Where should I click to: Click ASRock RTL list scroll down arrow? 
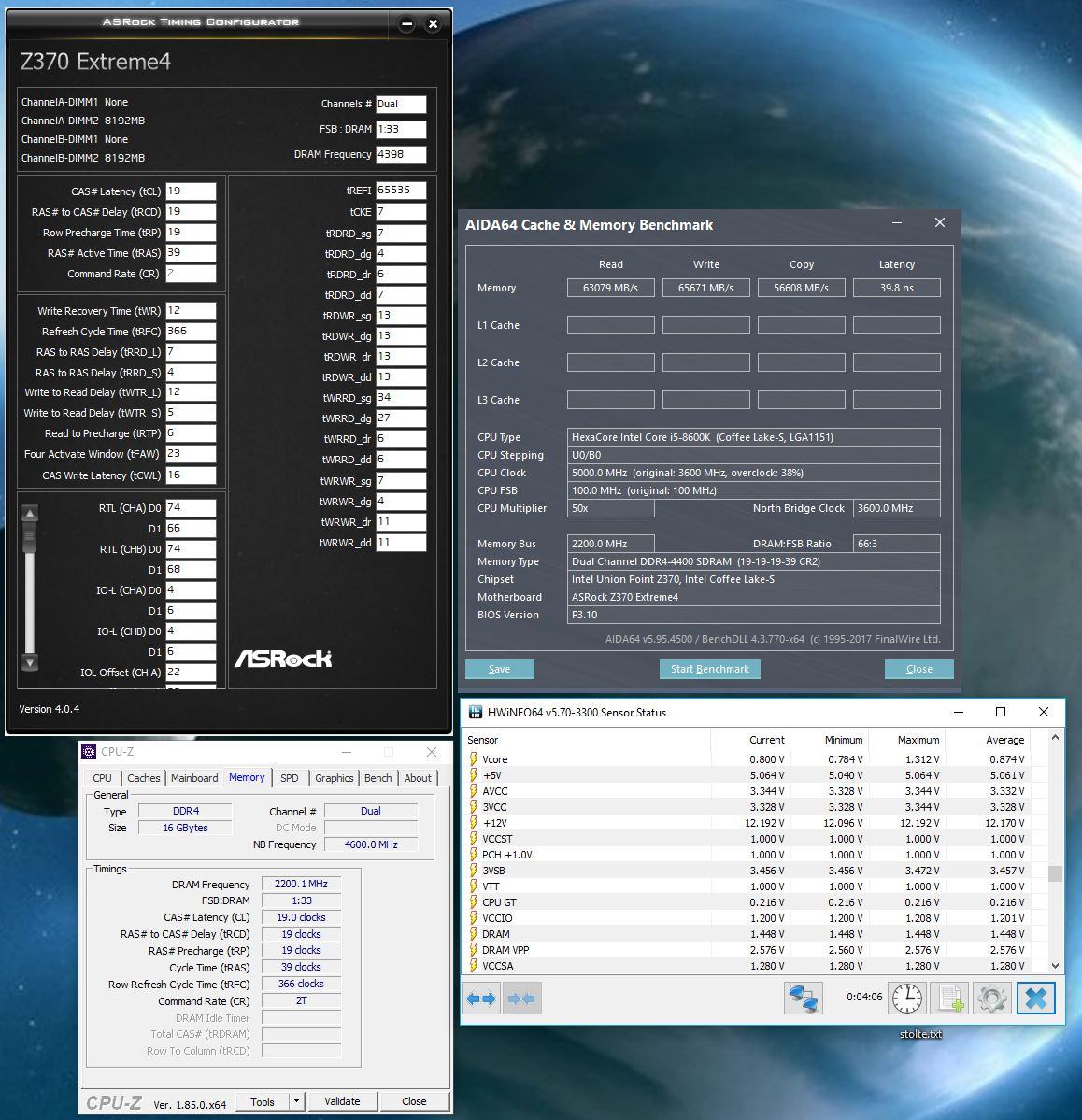(29, 663)
